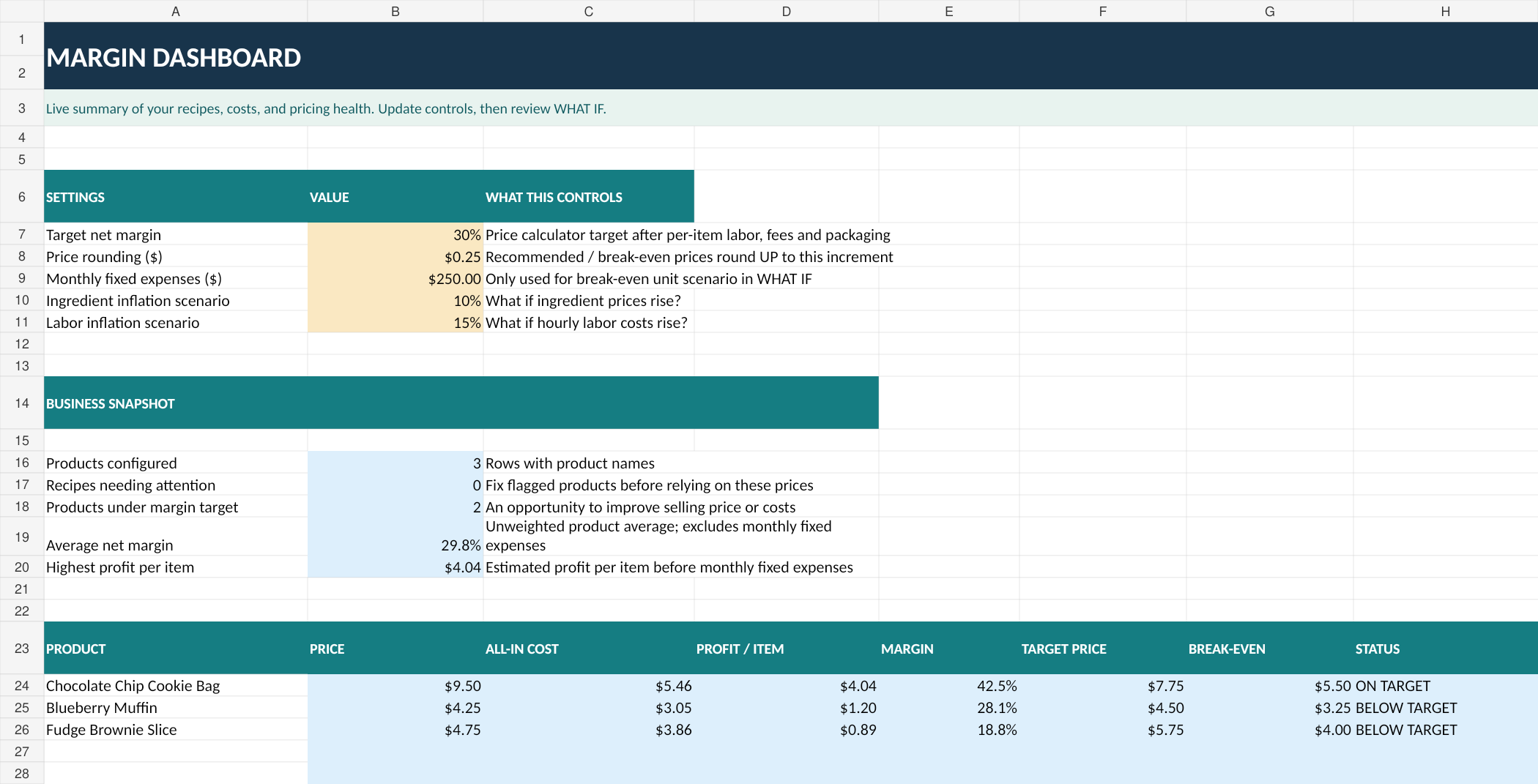Click the $9.50 price cell
Image resolution: width=1538 pixels, height=784 pixels.
click(395, 685)
